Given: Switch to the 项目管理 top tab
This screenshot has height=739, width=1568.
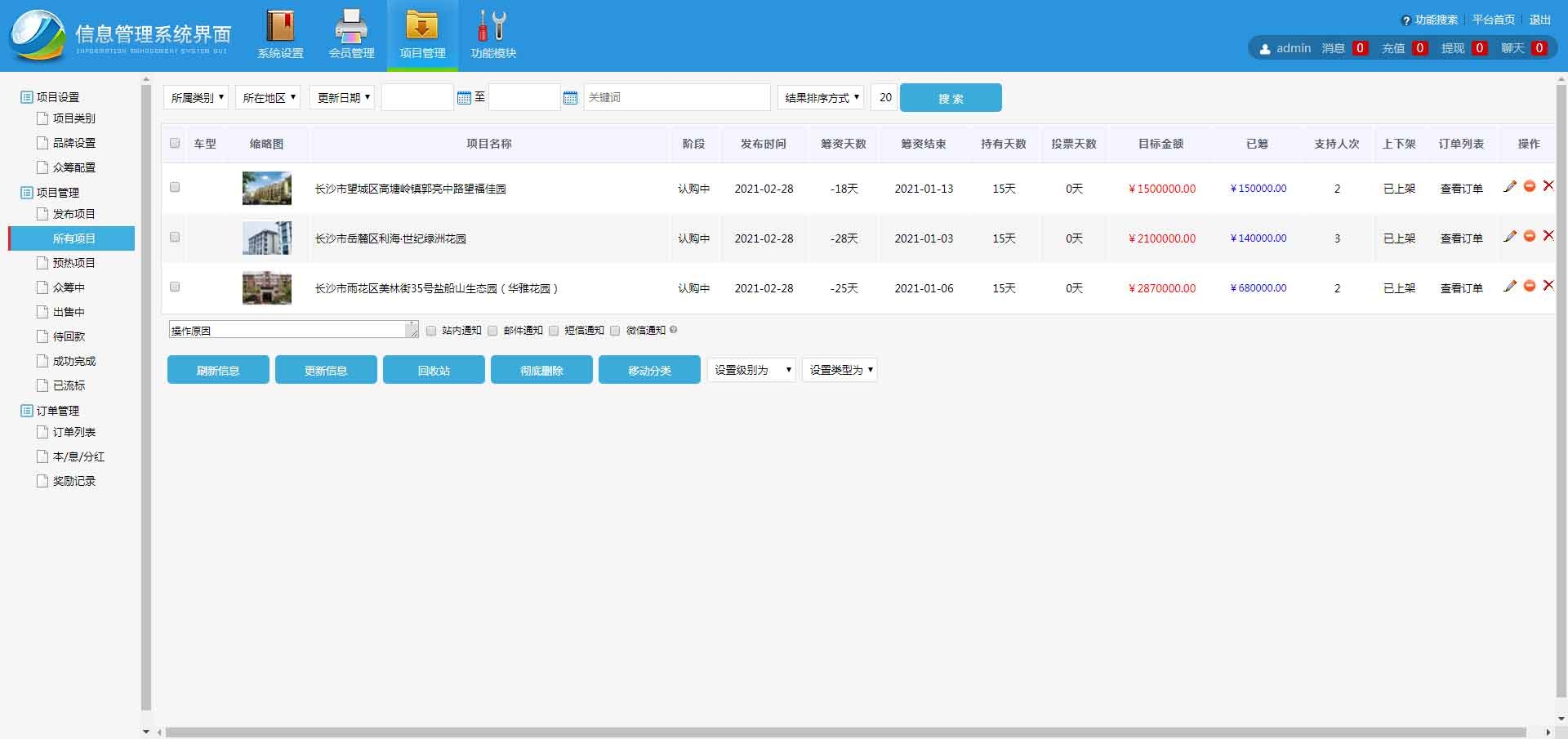Looking at the screenshot, I should pos(422,35).
